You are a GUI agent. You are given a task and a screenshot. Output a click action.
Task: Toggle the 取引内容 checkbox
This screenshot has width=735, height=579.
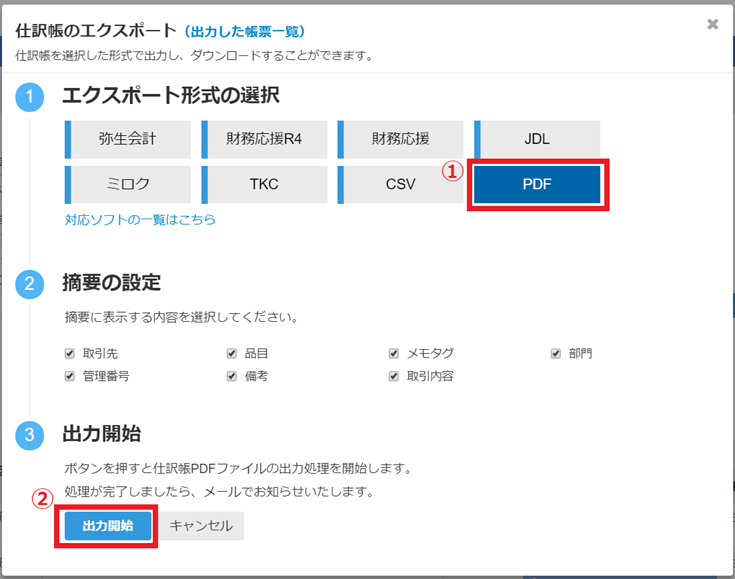click(394, 376)
